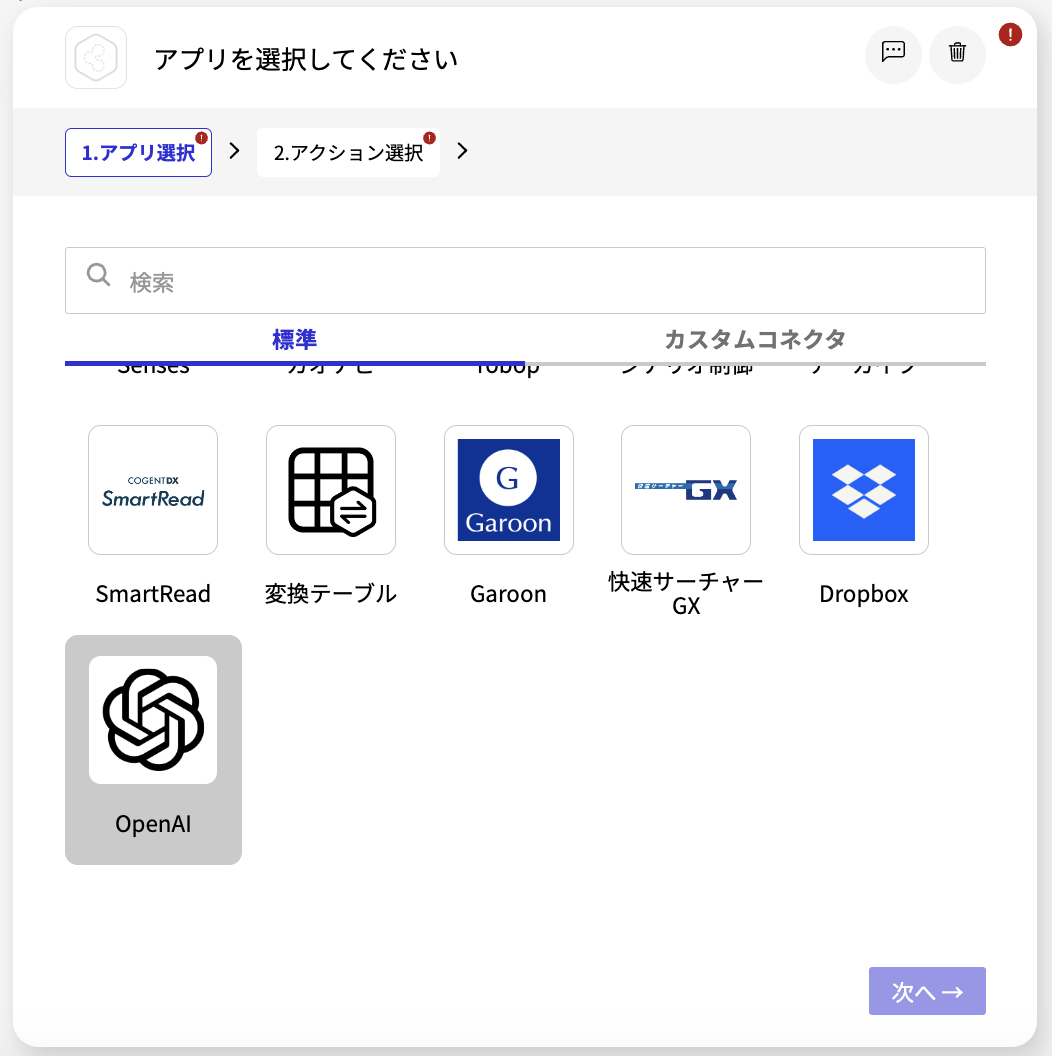
Task: Click the magnifier search icon
Action: pos(98,275)
